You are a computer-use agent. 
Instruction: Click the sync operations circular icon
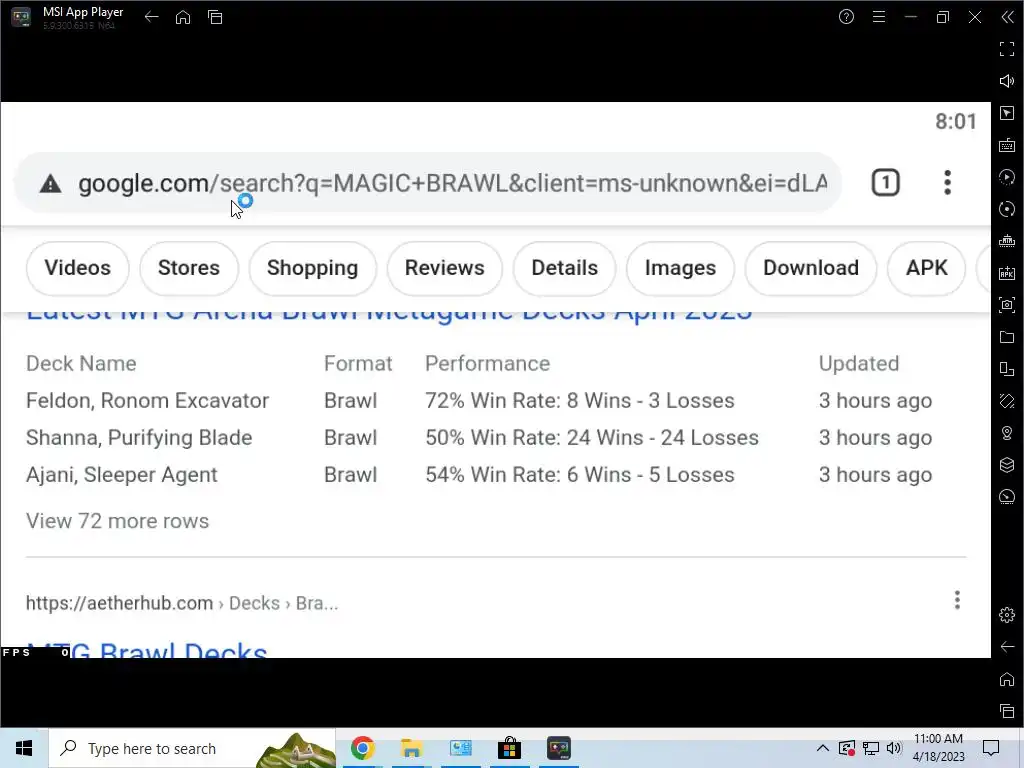click(1007, 209)
